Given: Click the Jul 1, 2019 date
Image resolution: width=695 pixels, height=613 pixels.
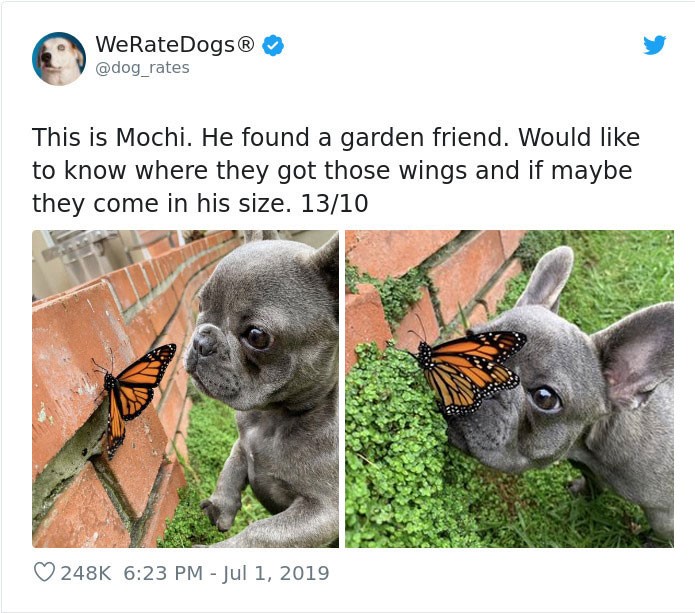Looking at the screenshot, I should pos(275,573).
